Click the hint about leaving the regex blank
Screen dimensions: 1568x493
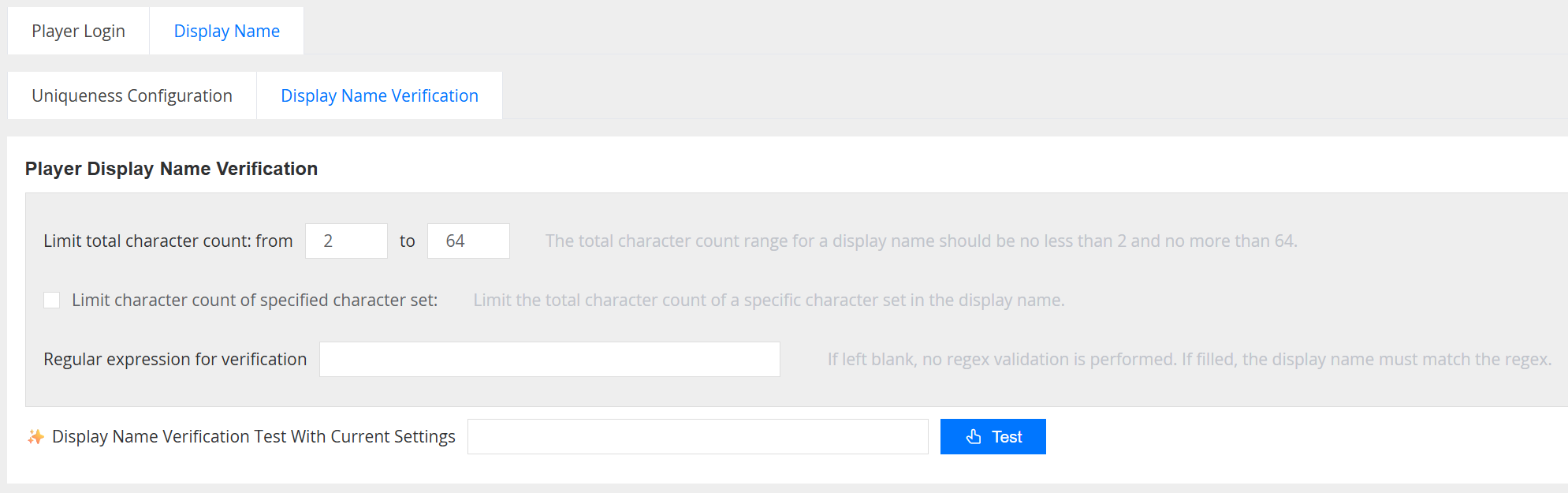tap(1189, 360)
